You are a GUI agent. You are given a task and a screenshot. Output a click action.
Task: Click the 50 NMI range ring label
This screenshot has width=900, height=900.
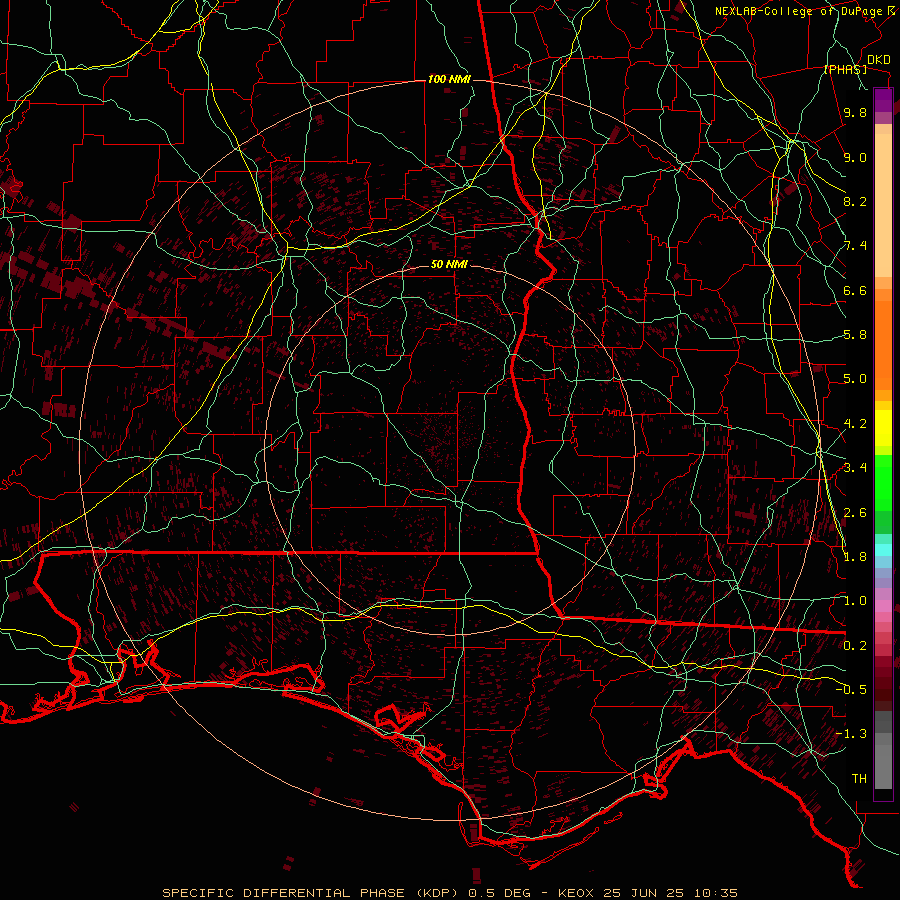click(x=449, y=264)
